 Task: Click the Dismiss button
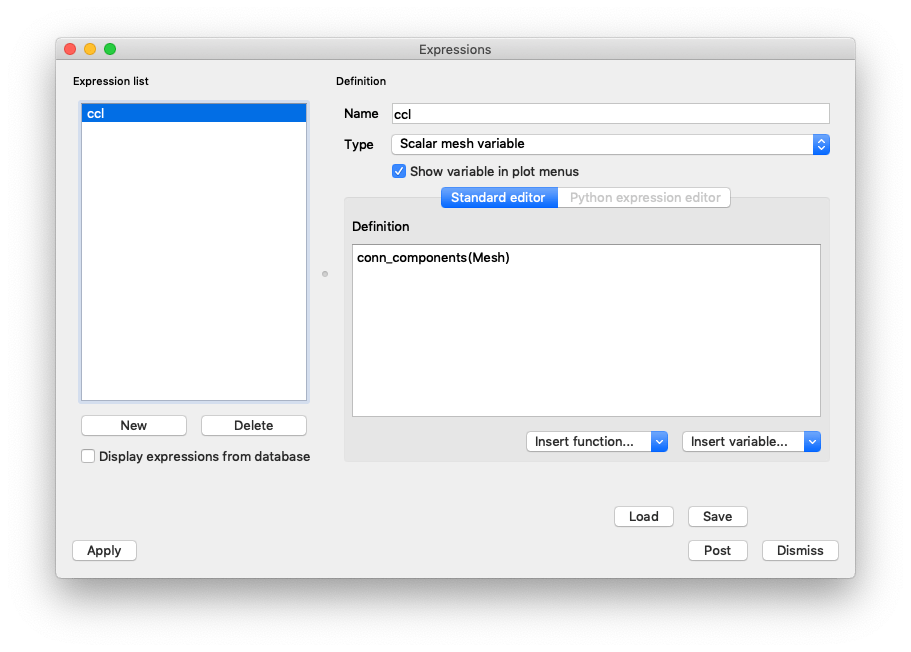[x=800, y=550]
